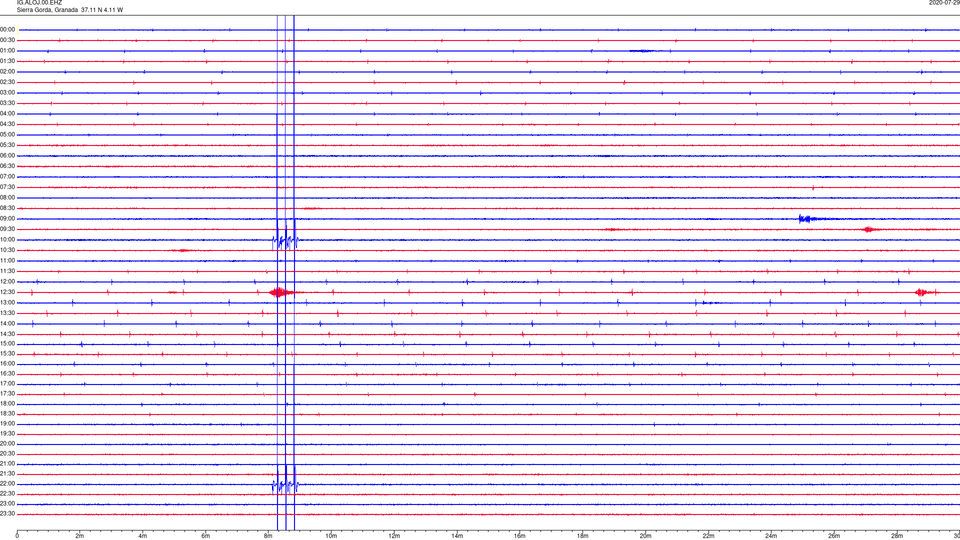The height and width of the screenshot is (540, 960).
Task: Pick the 02:00 time label
Action: pos(8,72)
